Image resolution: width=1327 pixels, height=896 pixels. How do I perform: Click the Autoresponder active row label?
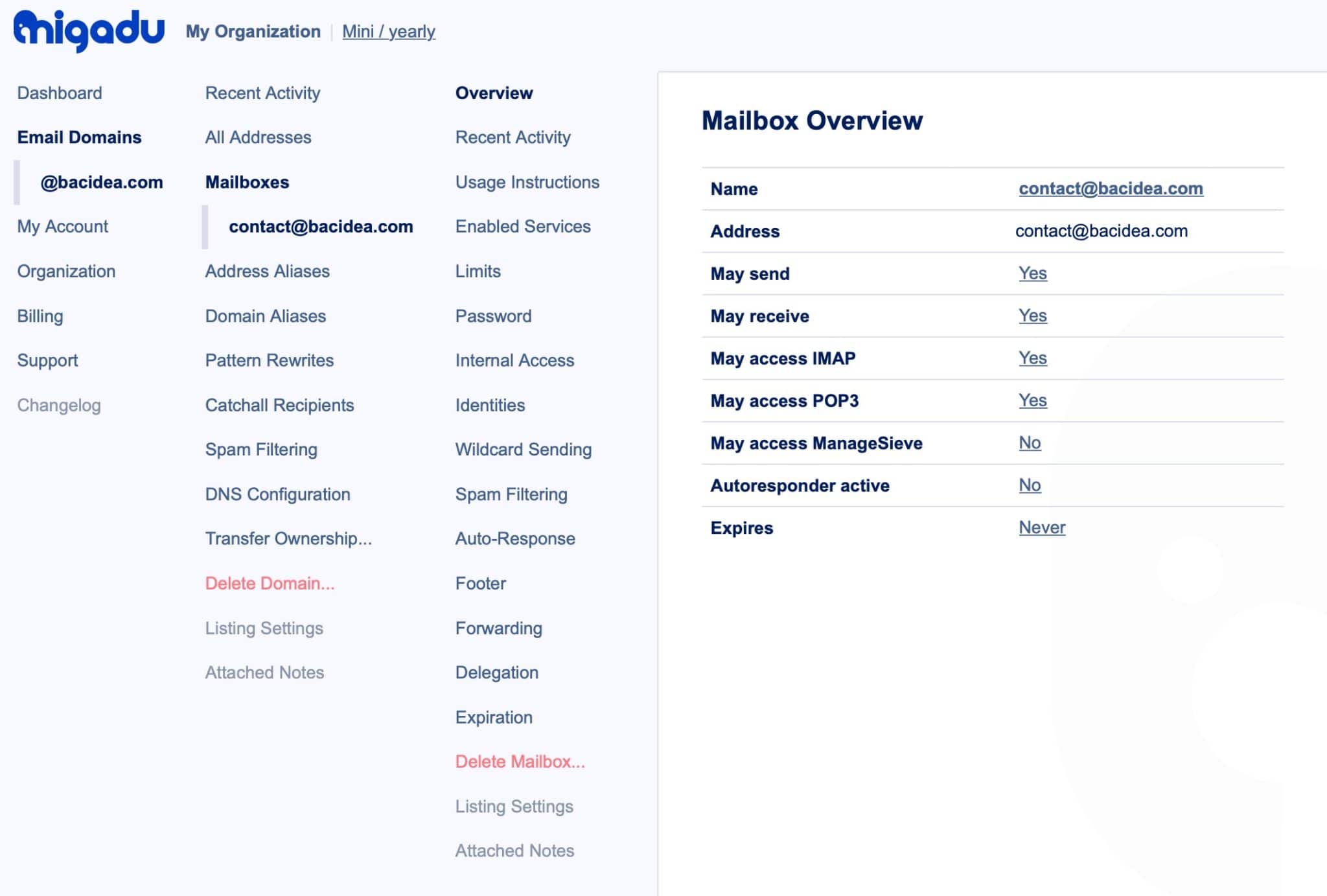(800, 485)
